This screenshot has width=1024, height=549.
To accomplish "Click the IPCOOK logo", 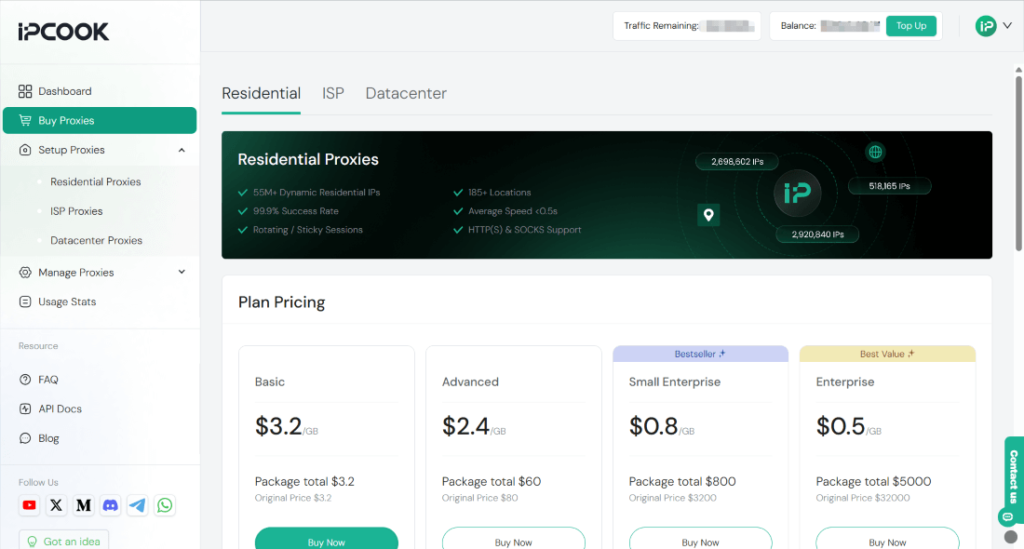I will (x=63, y=32).
